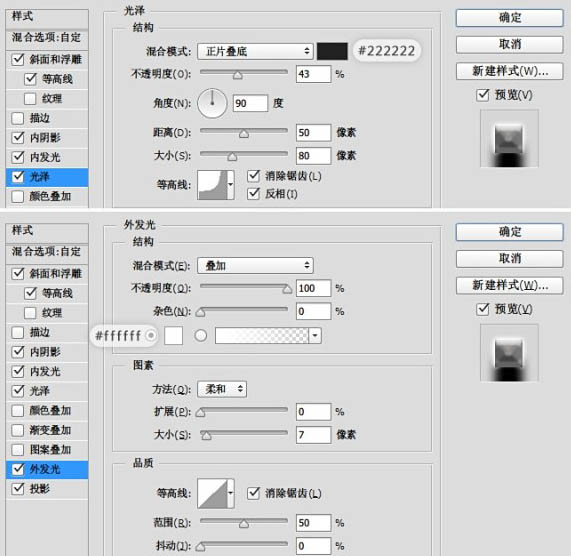Enable the 渐变叠加 checkbox
The width and height of the screenshot is (571, 556).
coord(17,430)
